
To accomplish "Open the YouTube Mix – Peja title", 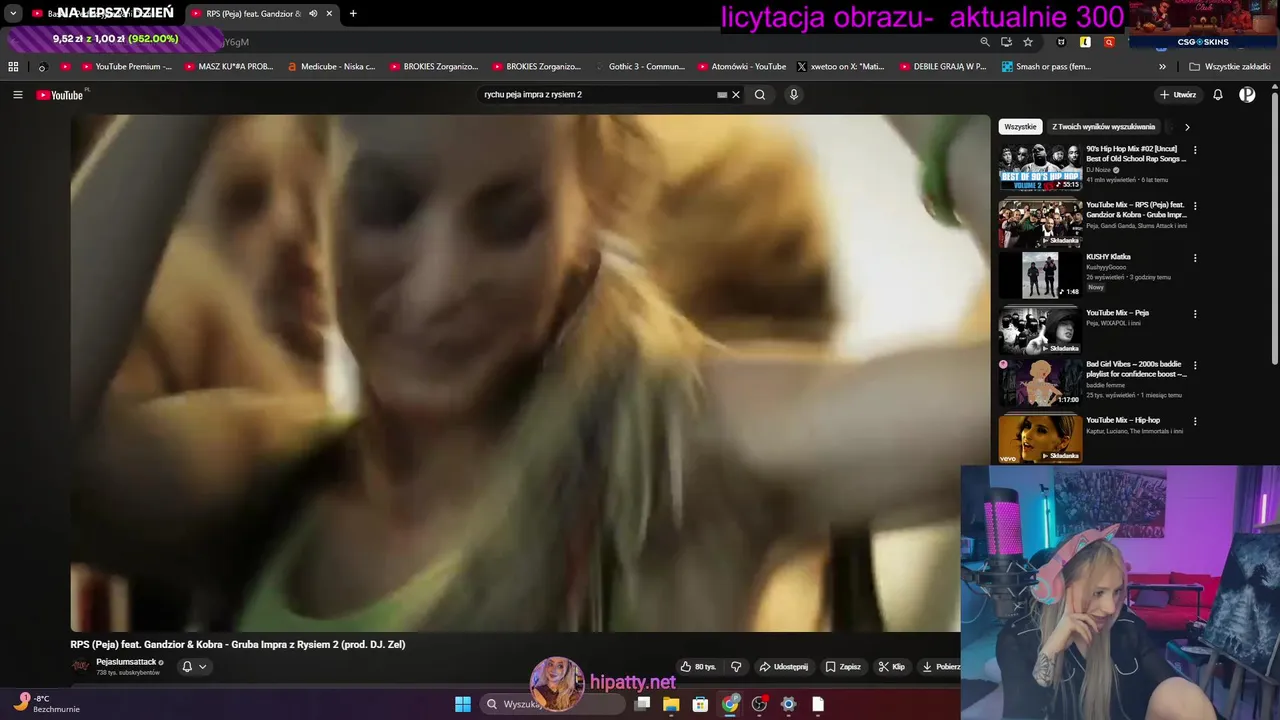I will (1117, 313).
